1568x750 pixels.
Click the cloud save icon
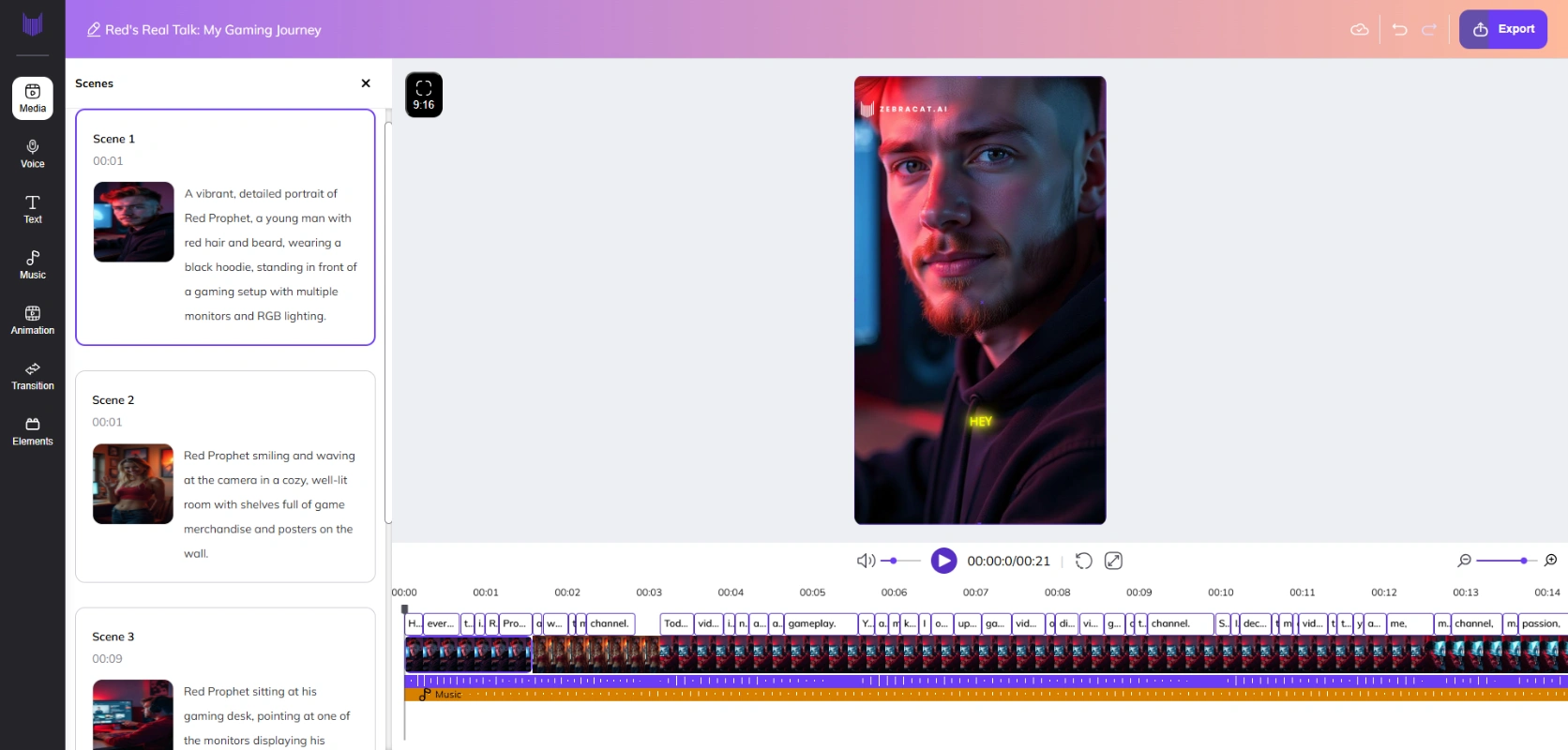[1359, 30]
